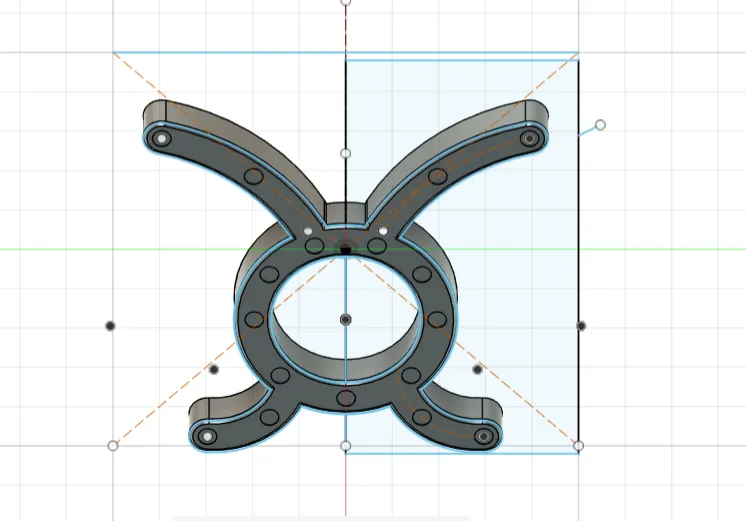Pick the rectangle corner point ending the lower-right dashed diagonal

[x=579, y=446]
